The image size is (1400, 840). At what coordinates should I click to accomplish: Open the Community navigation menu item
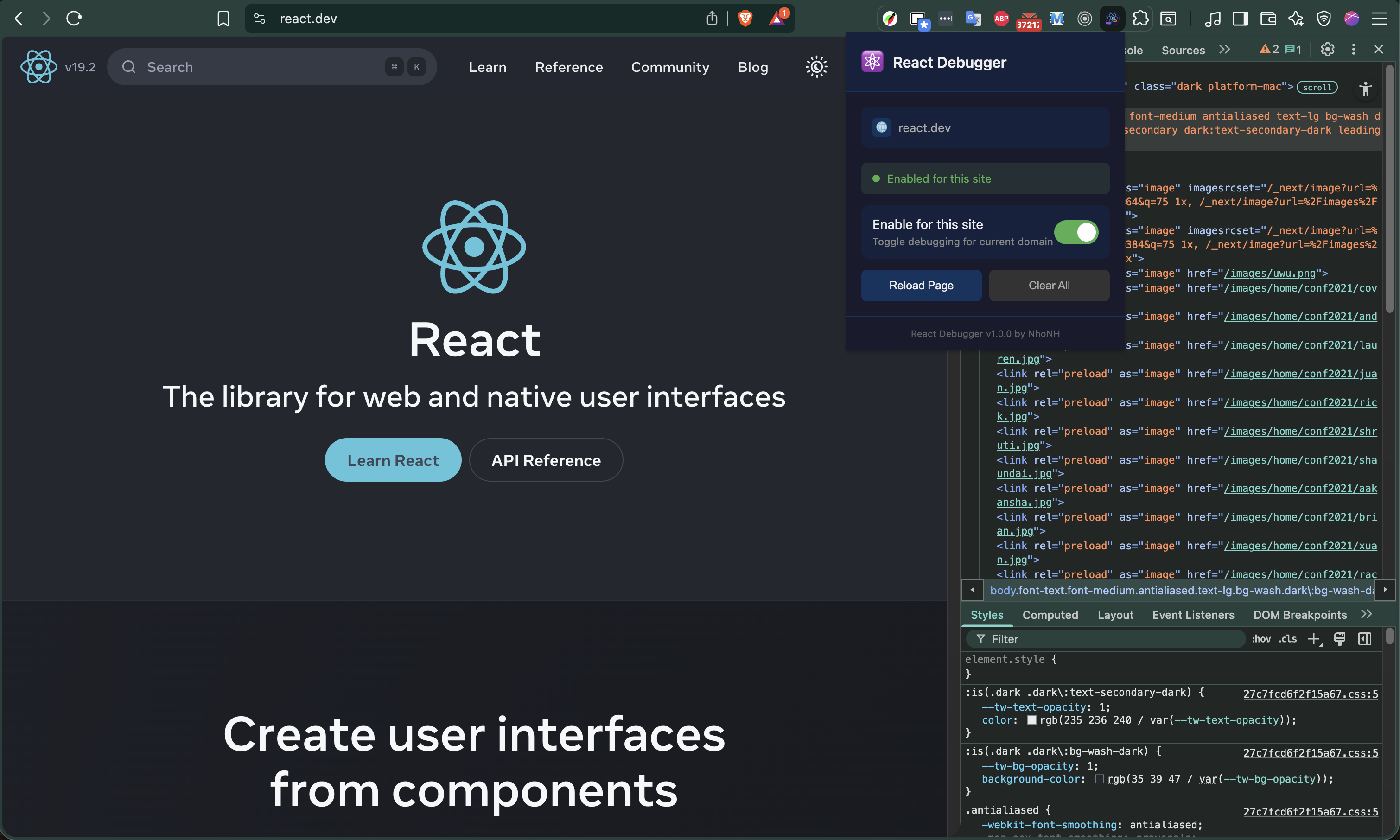pos(670,67)
